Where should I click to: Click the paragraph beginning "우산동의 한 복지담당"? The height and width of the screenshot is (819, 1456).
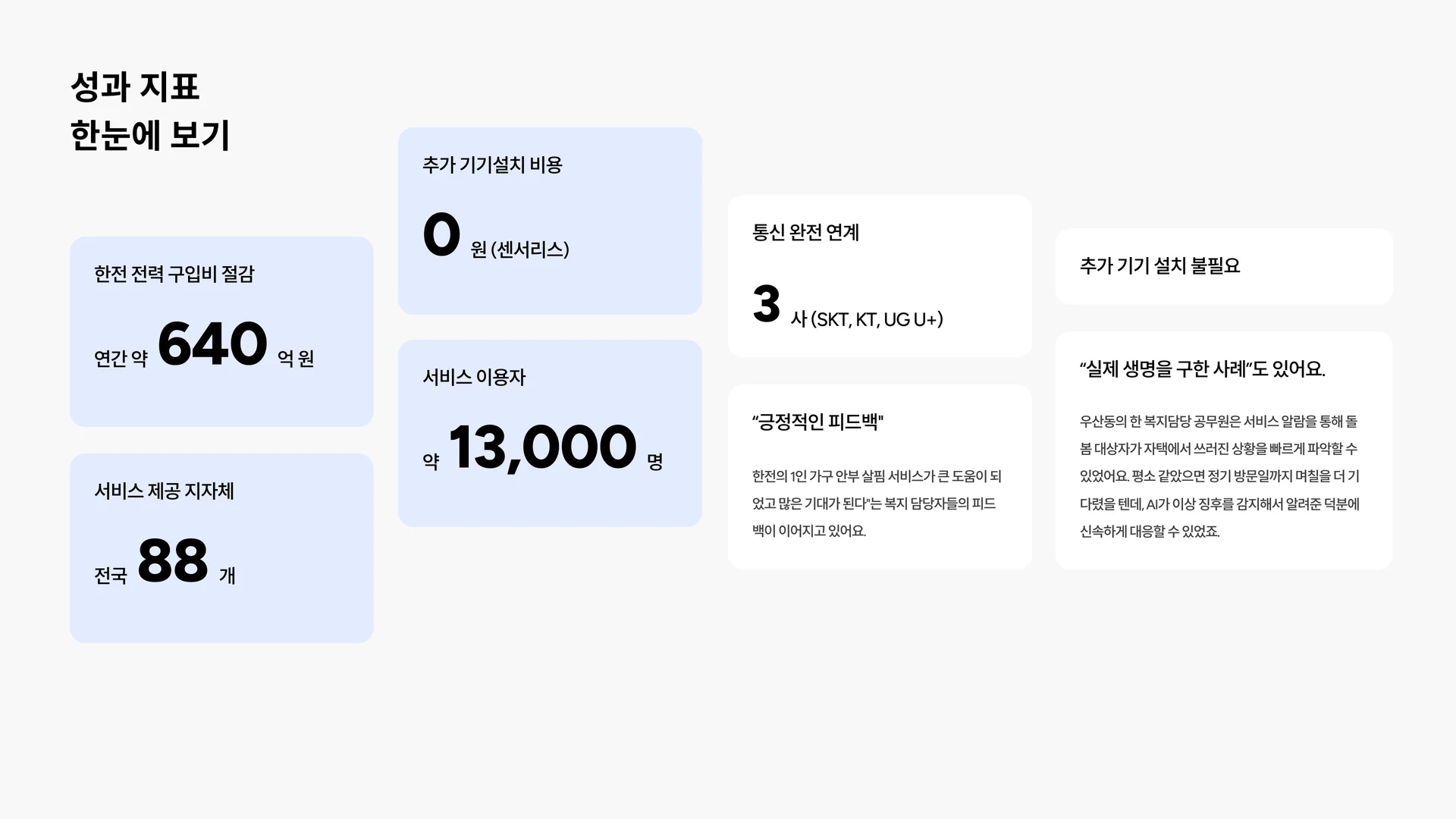point(1219,476)
